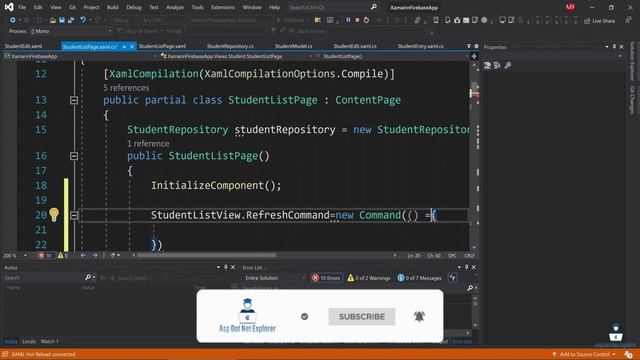Viewport: 640px width, 360px height.
Task: Restart debugging using the restart icon
Action: 366,20
